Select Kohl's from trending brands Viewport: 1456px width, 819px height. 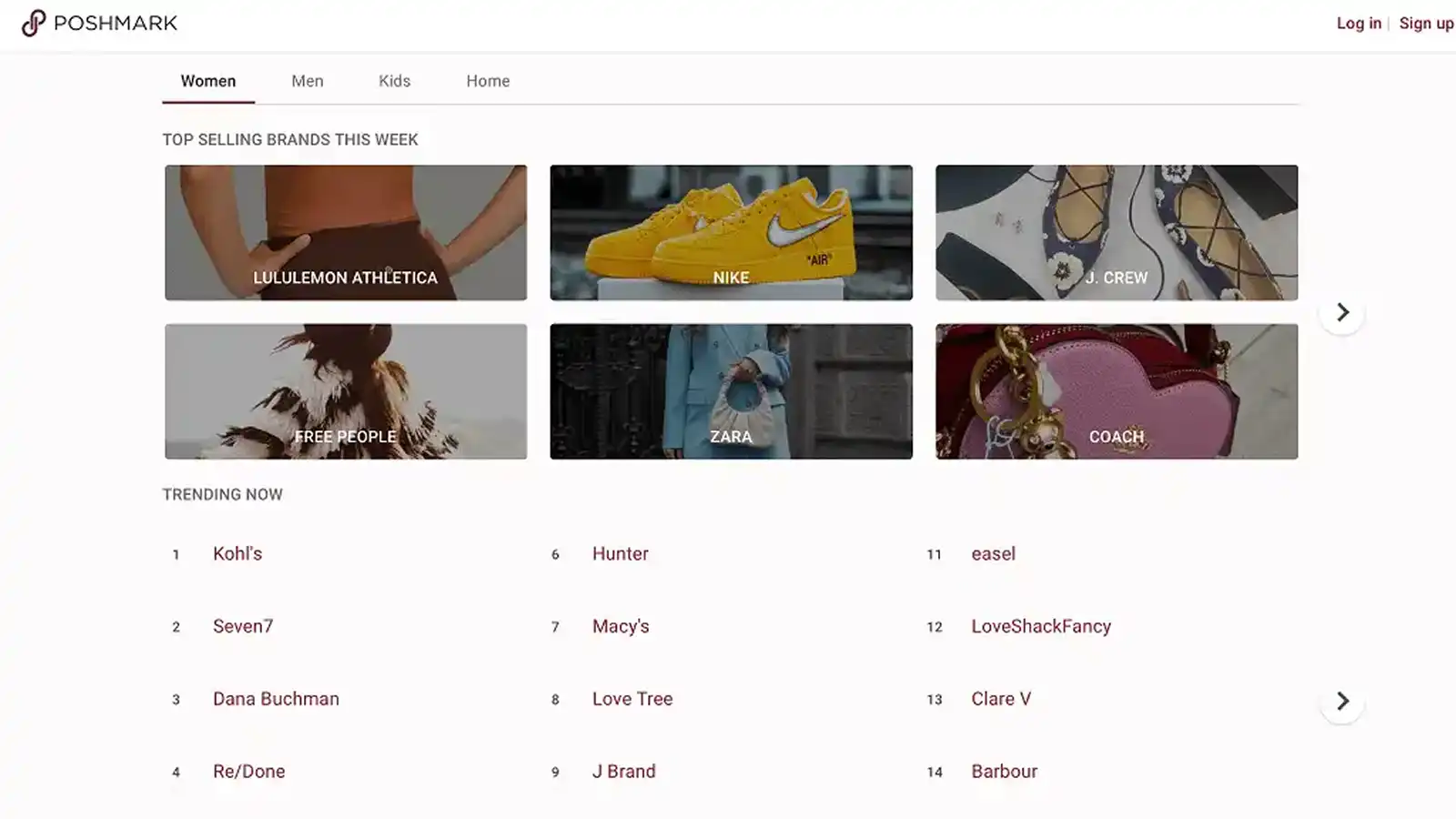[x=238, y=553]
